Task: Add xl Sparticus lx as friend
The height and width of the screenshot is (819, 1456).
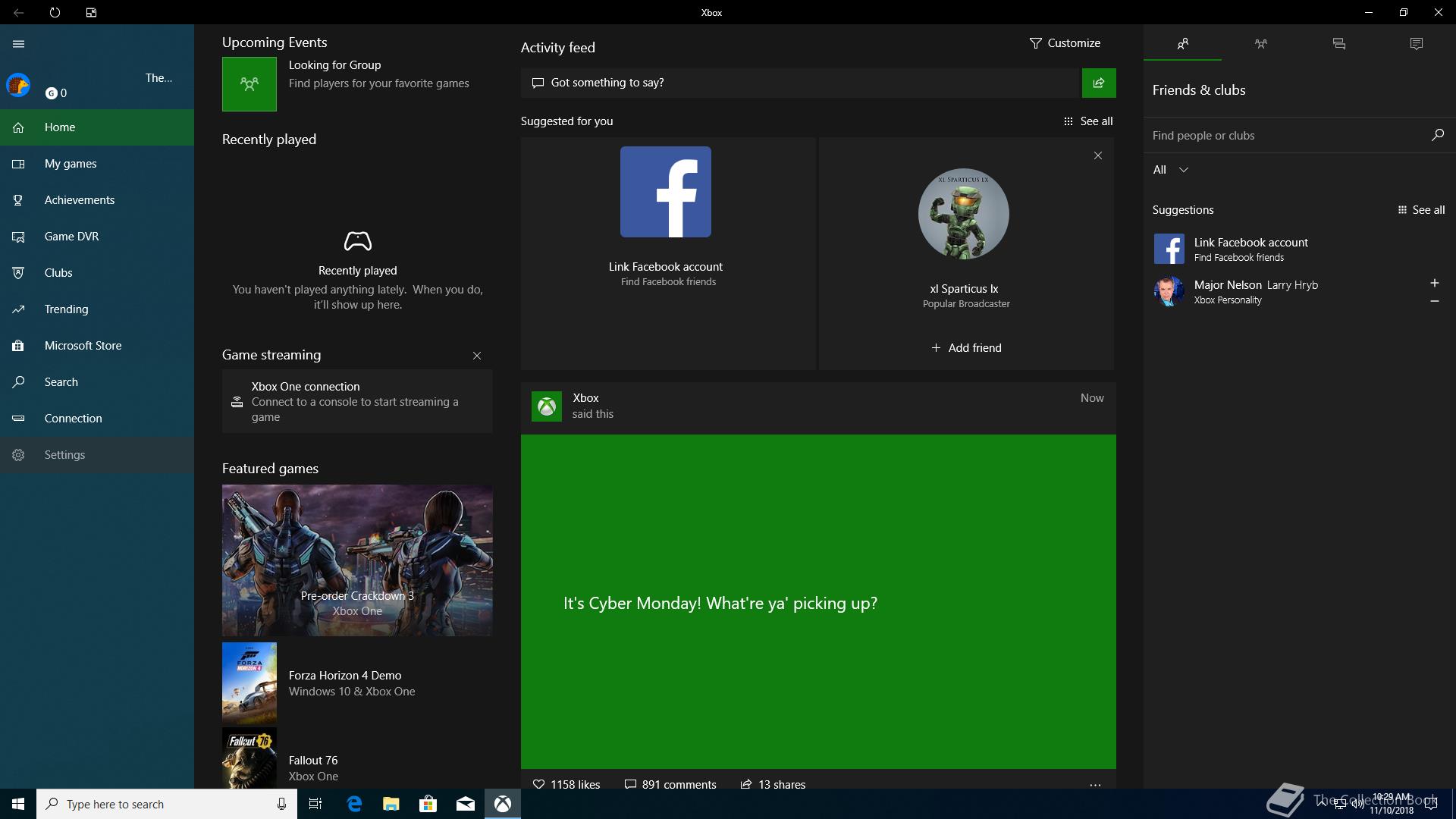Action: (966, 348)
